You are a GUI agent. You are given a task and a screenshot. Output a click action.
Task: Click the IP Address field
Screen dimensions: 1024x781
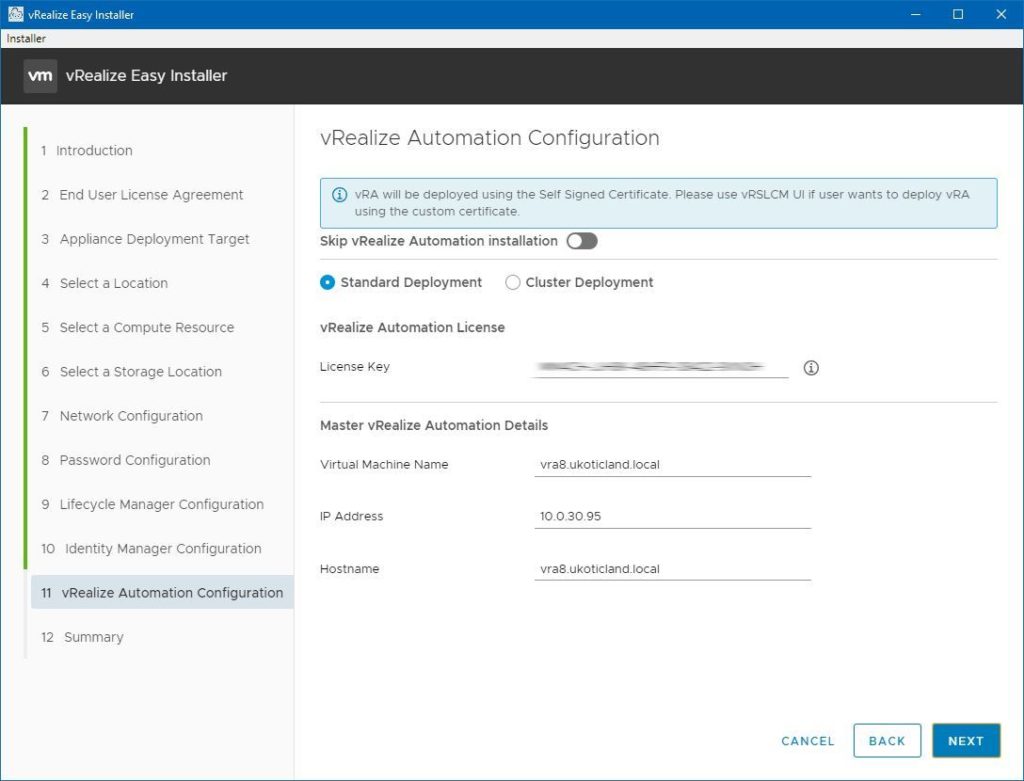click(672, 517)
